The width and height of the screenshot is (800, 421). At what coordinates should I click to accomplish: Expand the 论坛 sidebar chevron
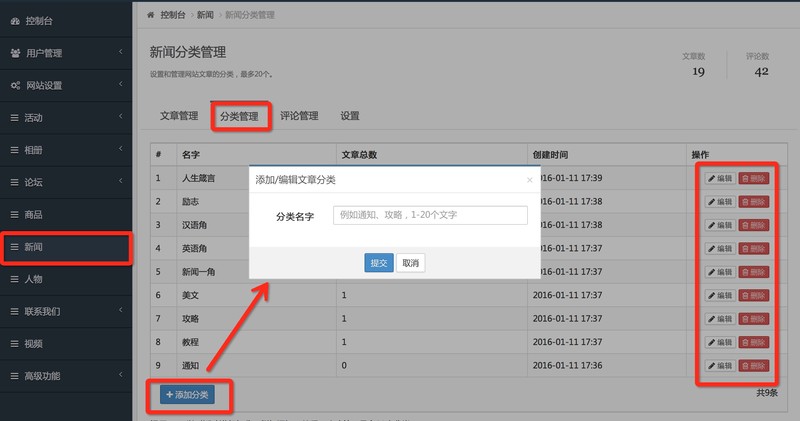coord(121,181)
